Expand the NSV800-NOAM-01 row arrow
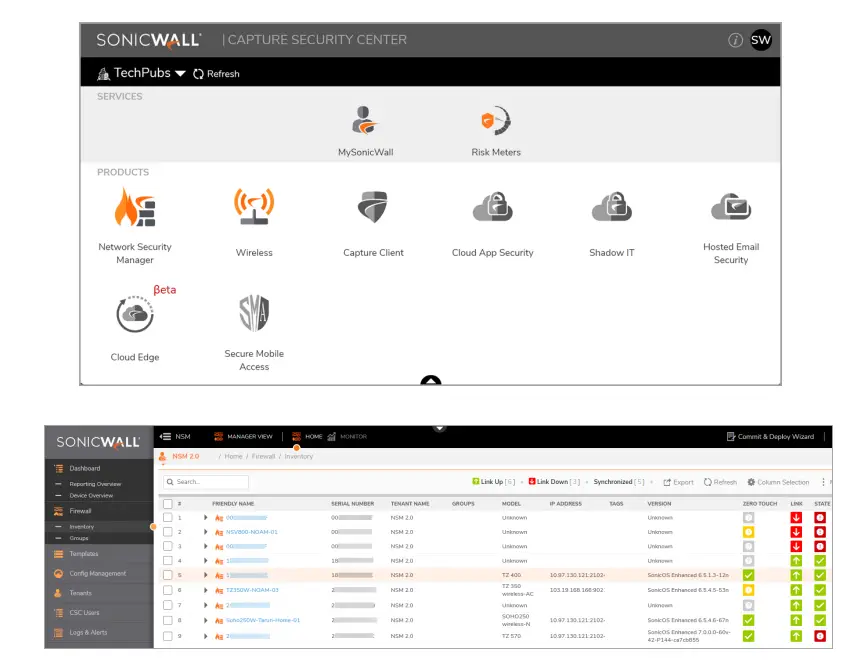861x665 pixels. point(205,532)
